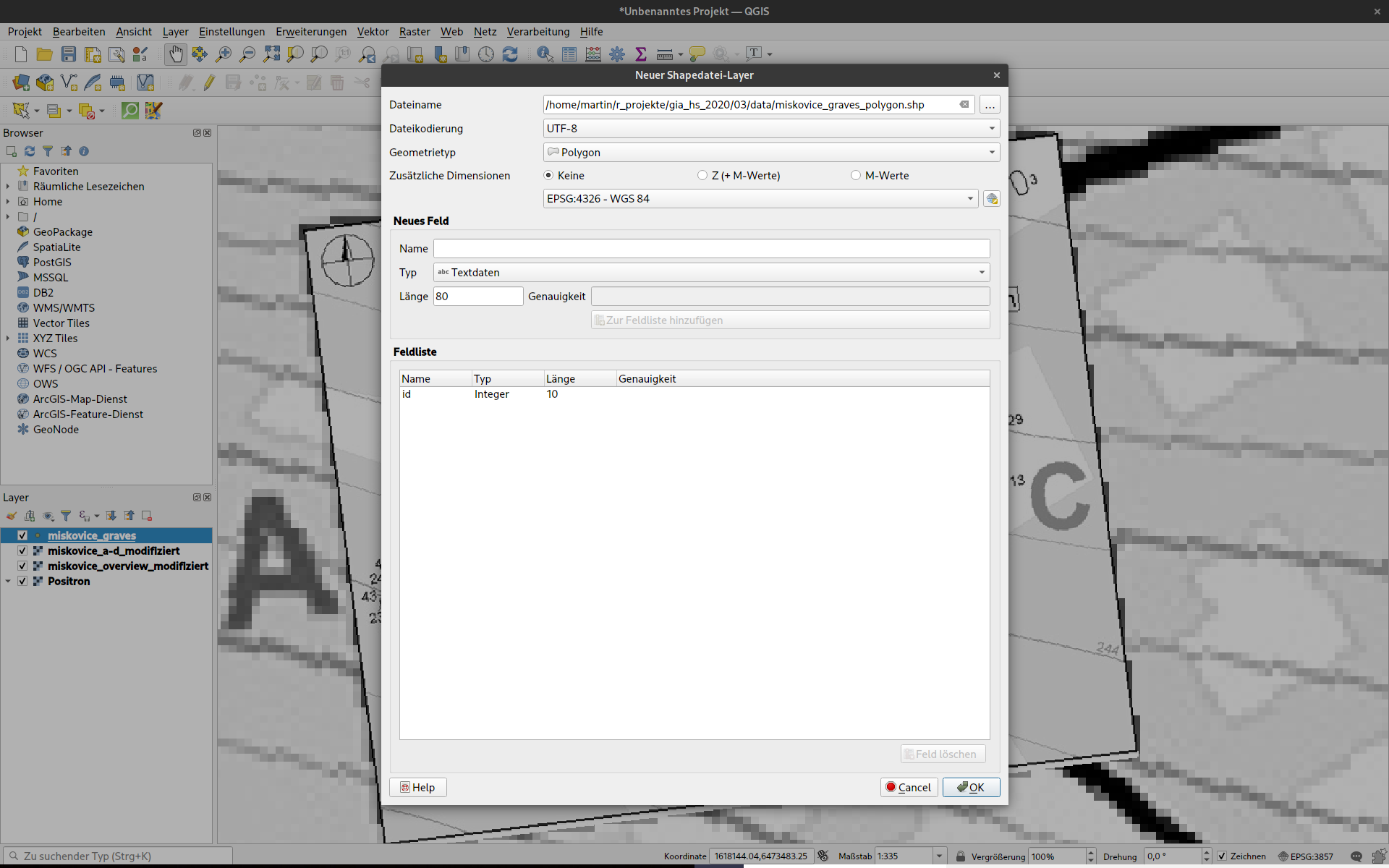Click the Map Tips speech bubble icon
The image size is (1389, 868).
(x=697, y=54)
